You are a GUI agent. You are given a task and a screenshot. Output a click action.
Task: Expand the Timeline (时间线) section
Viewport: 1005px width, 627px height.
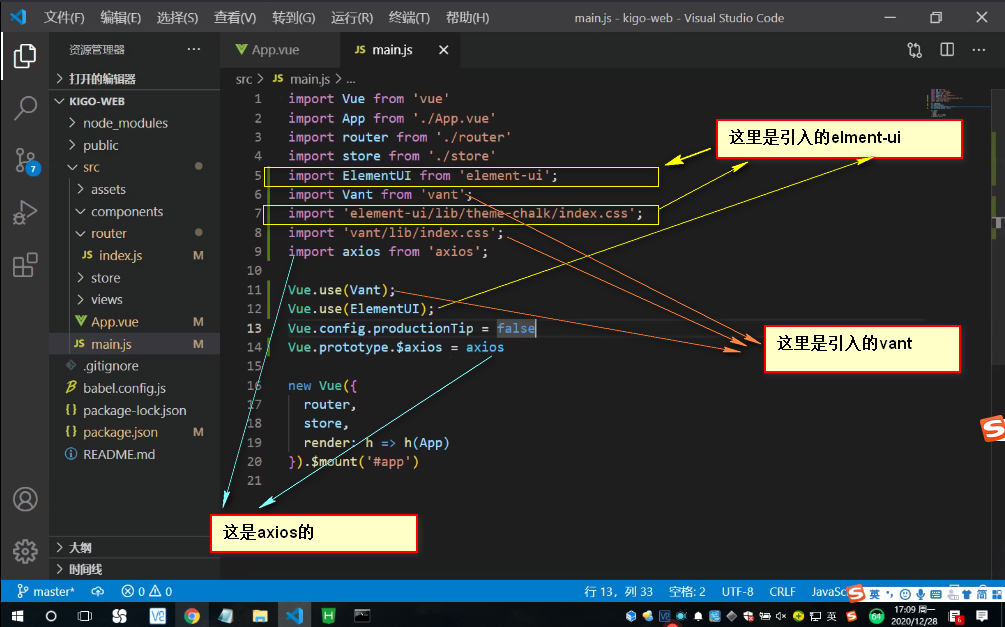(x=135, y=569)
